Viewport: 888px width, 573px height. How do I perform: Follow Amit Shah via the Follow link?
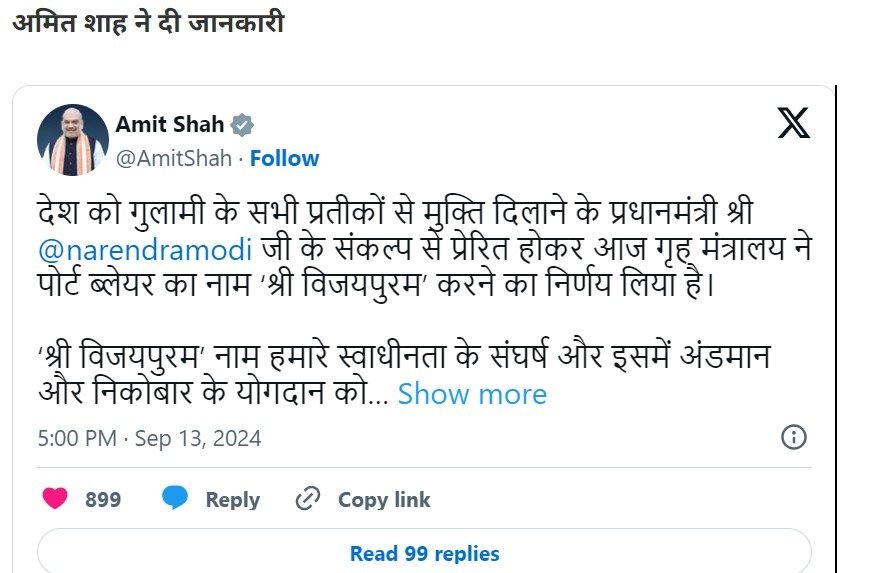284,158
